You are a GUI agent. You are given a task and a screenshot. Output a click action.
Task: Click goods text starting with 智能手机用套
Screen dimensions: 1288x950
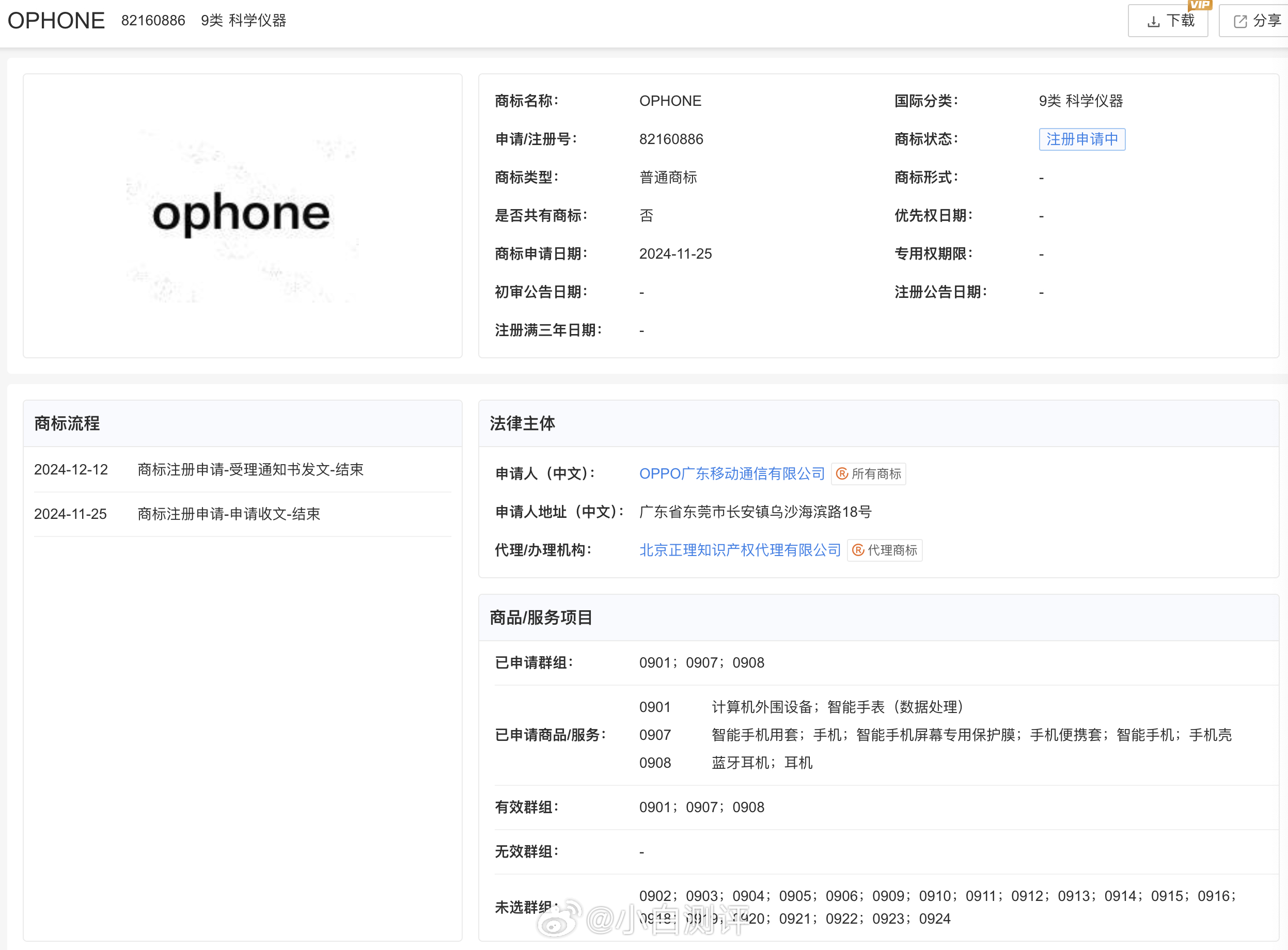[x=971, y=735]
